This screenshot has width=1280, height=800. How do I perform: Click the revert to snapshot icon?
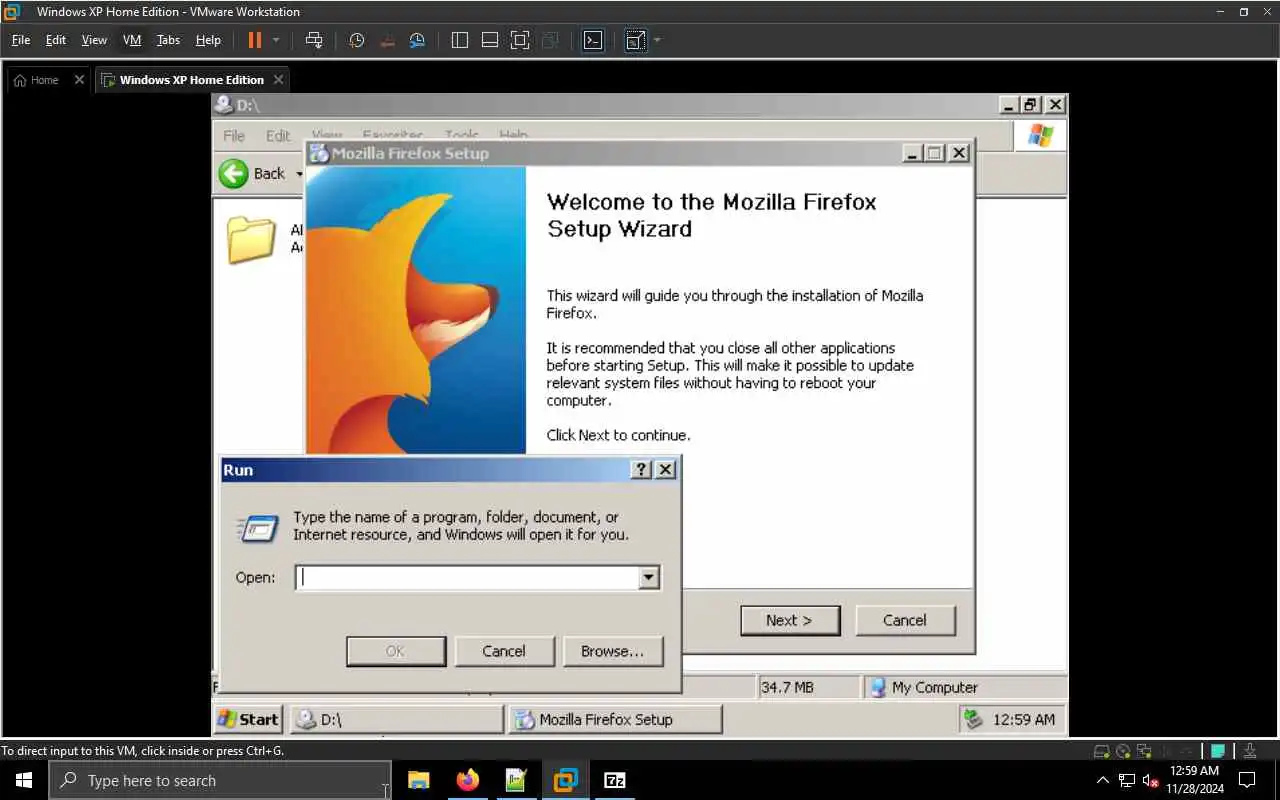[387, 40]
